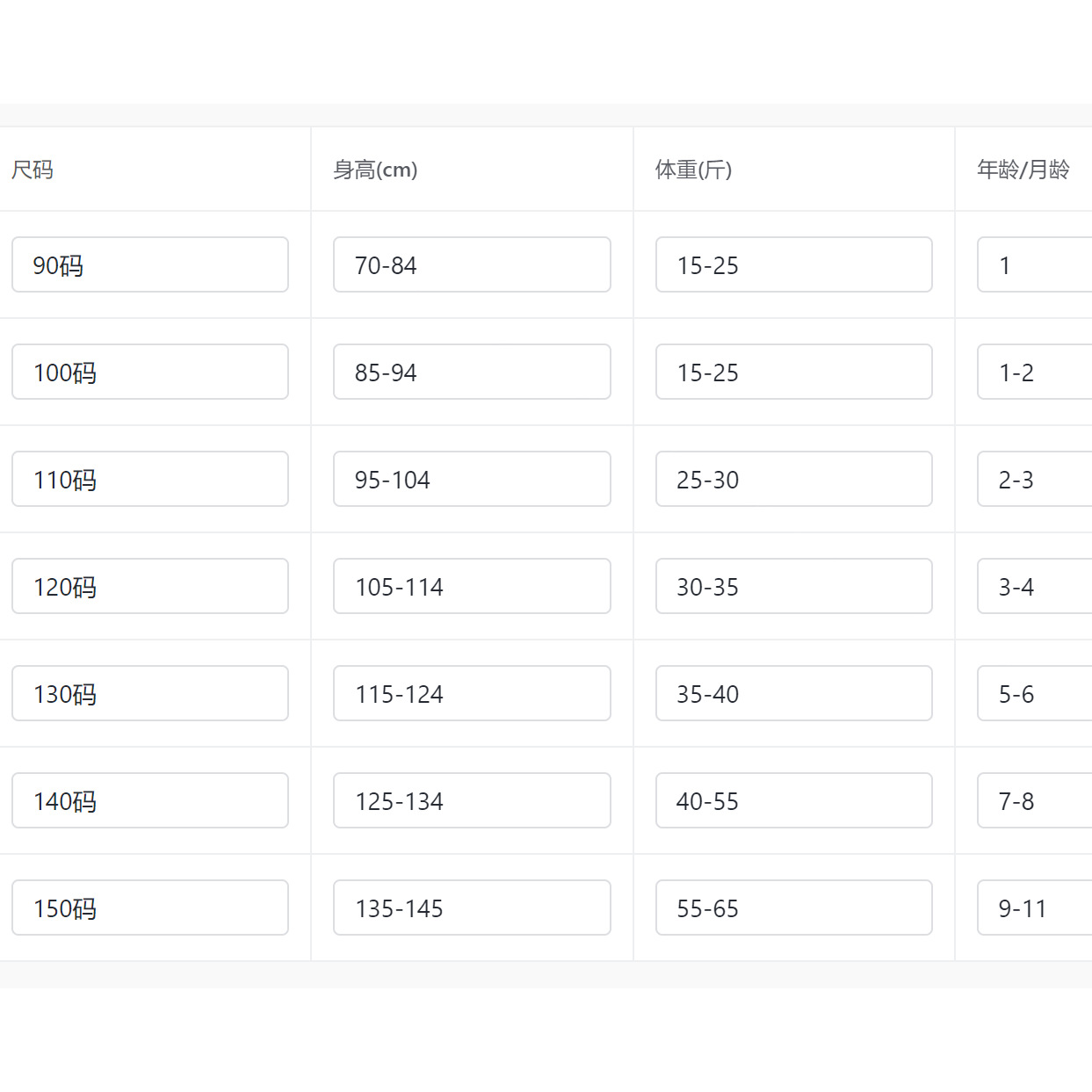Viewport: 1092px width, 1092px height.
Task: Click the 90码 size input field
Action: [x=149, y=264]
